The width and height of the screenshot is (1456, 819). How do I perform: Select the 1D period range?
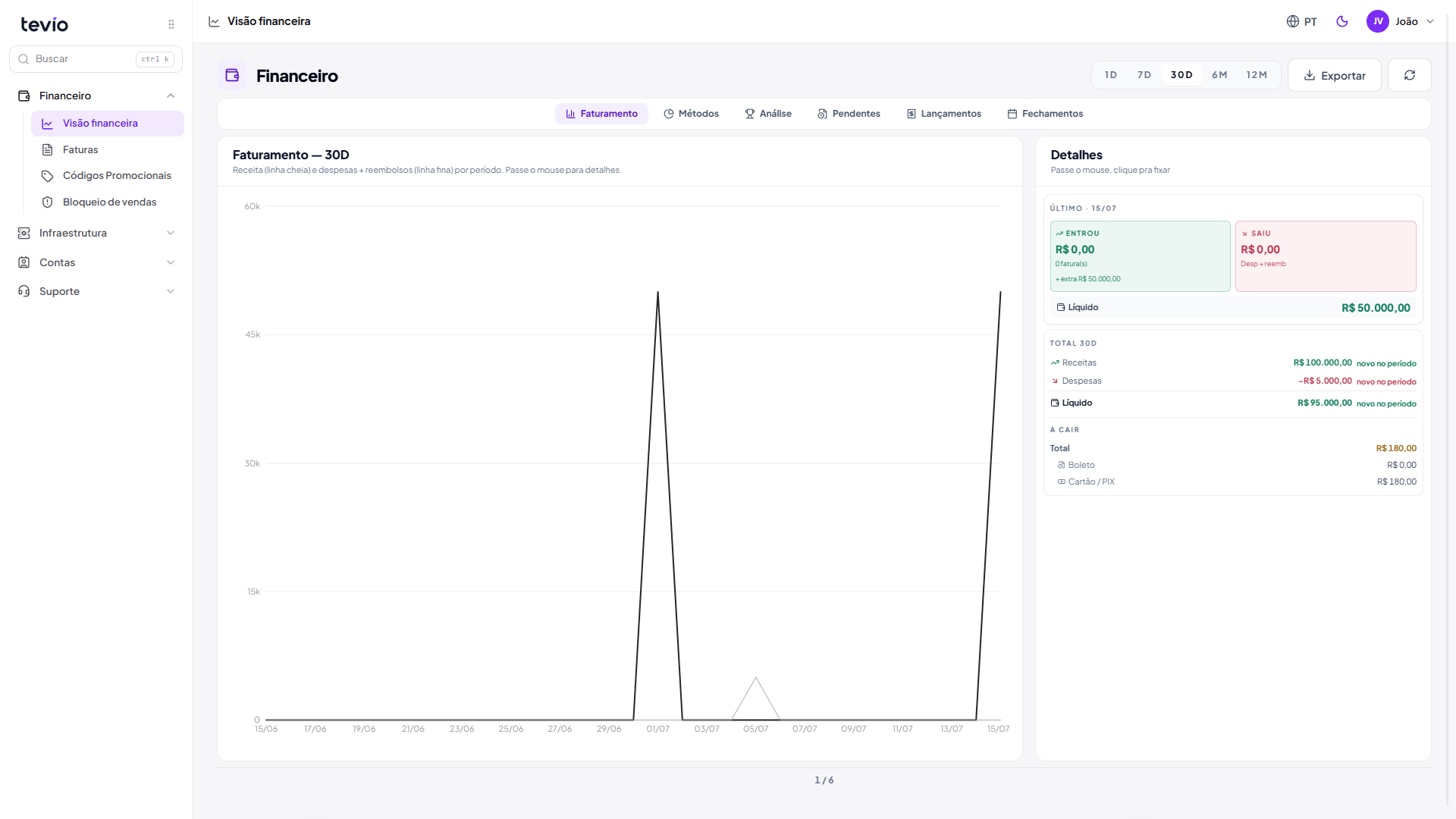[x=1111, y=75]
